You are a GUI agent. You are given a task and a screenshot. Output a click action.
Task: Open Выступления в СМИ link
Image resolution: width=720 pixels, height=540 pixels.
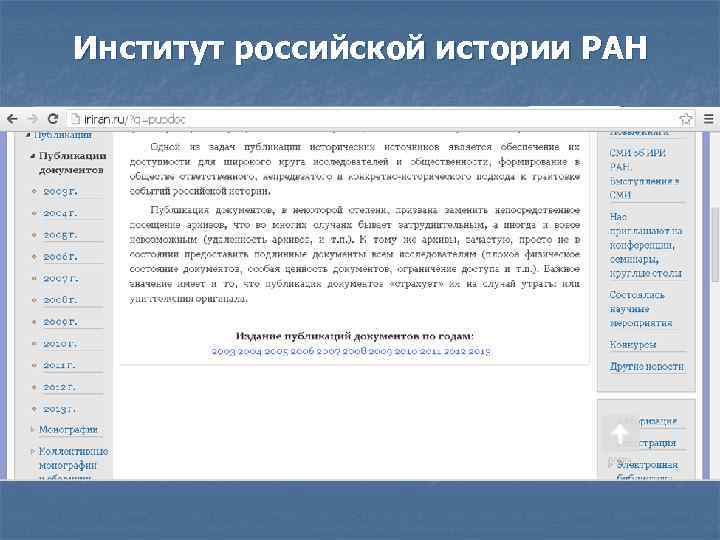click(x=644, y=188)
